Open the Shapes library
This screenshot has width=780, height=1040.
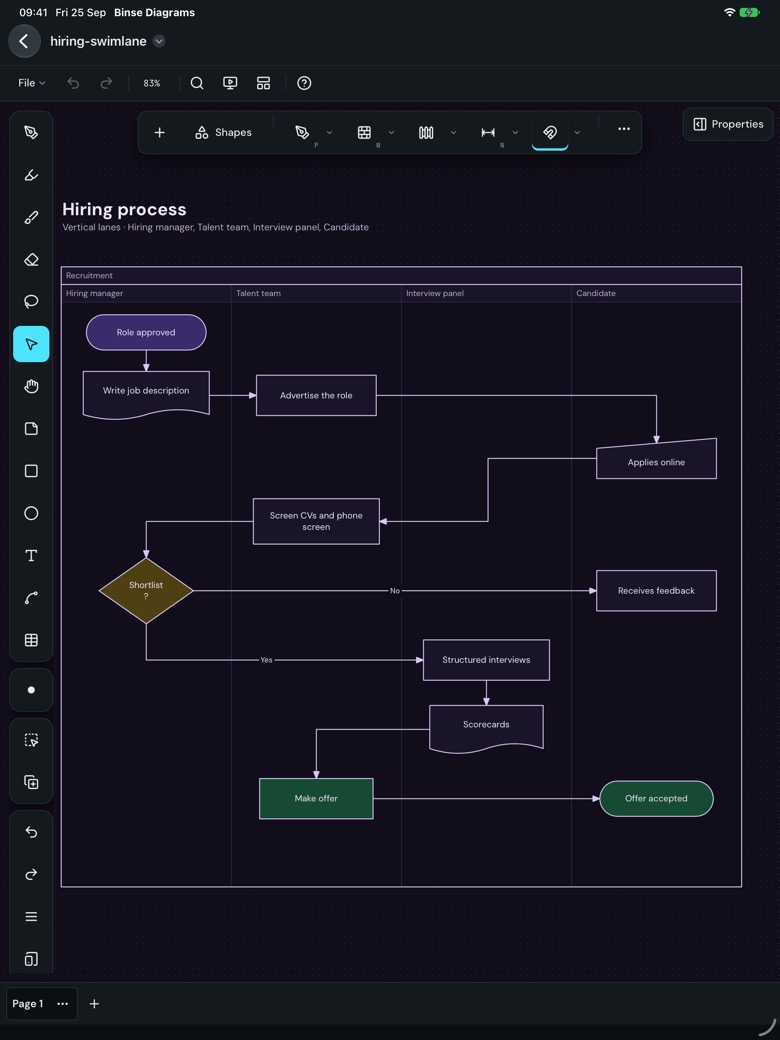coord(224,133)
